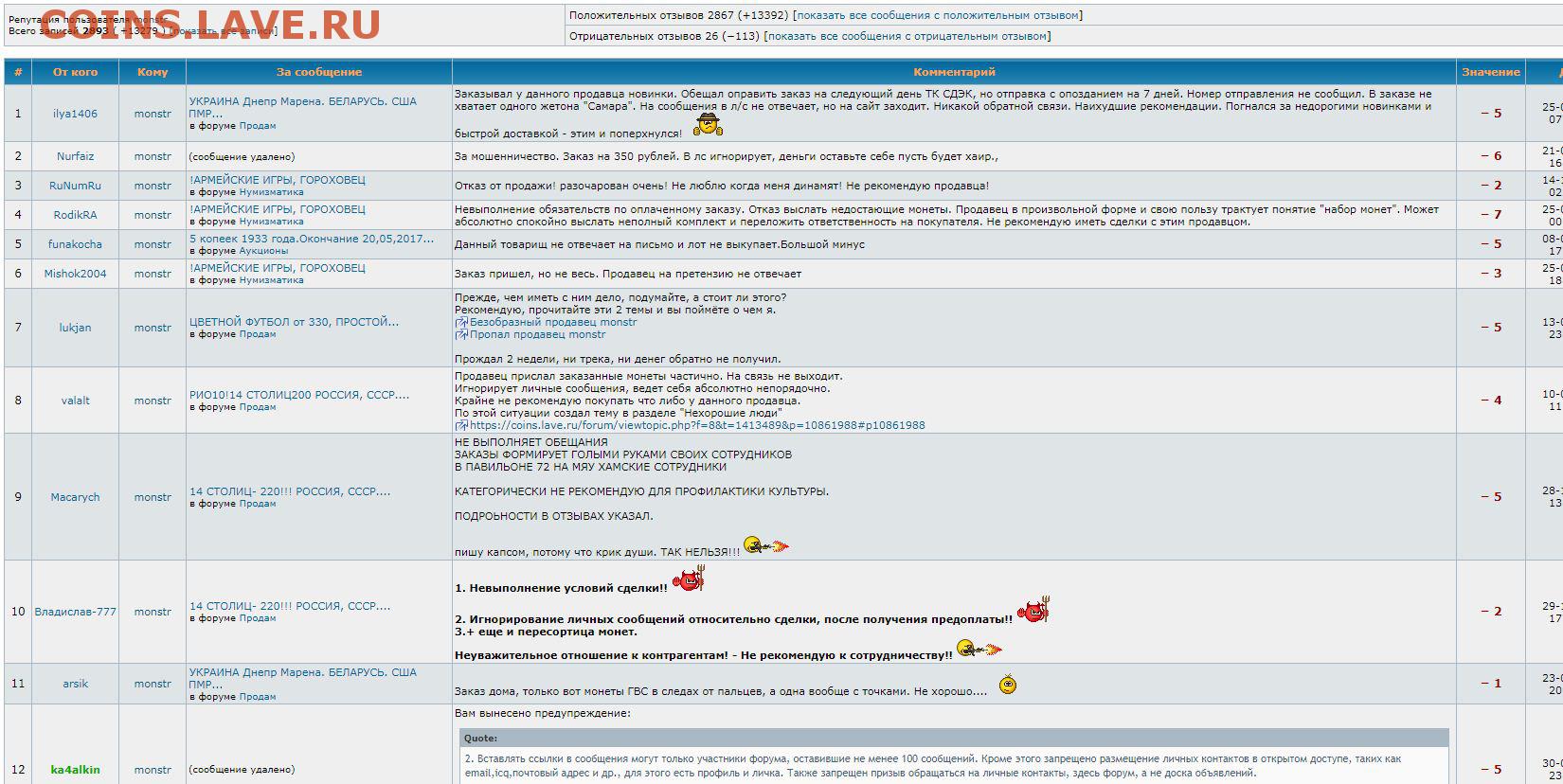The height and width of the screenshot is (784, 1563).
Task: Click "Нумизматика" forum link in Mishok2004's row
Action: pos(272,280)
